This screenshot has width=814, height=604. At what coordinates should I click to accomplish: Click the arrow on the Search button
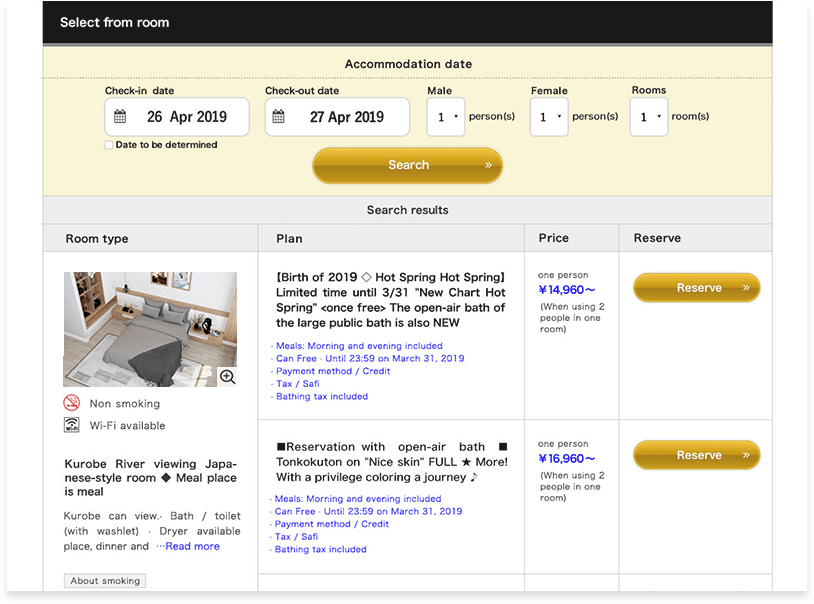(488, 165)
